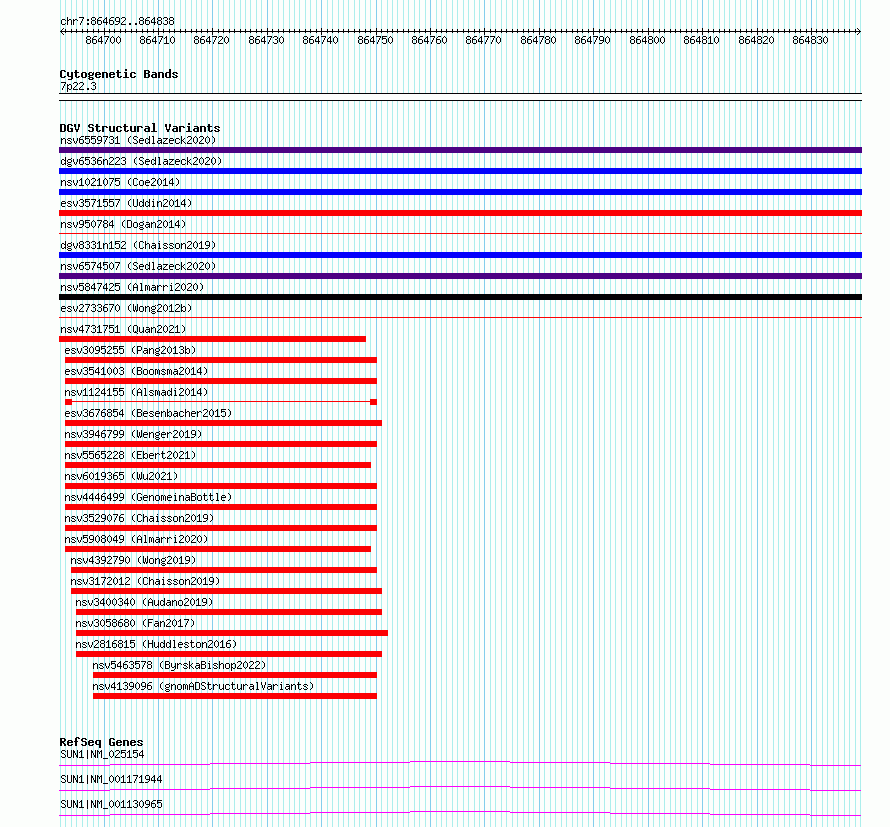The height and width of the screenshot is (827, 890).
Task: Click the red bar under nsv5463578
Action: pos(235,675)
